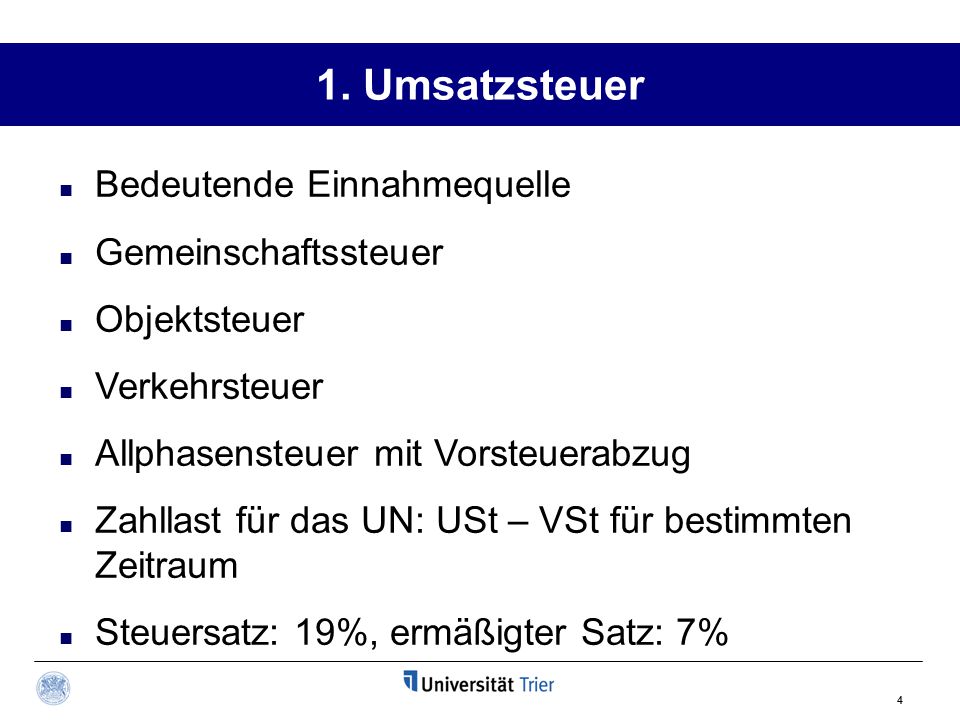
Task: Click the bullet before Objektsteuer
Action: [x=66, y=325]
